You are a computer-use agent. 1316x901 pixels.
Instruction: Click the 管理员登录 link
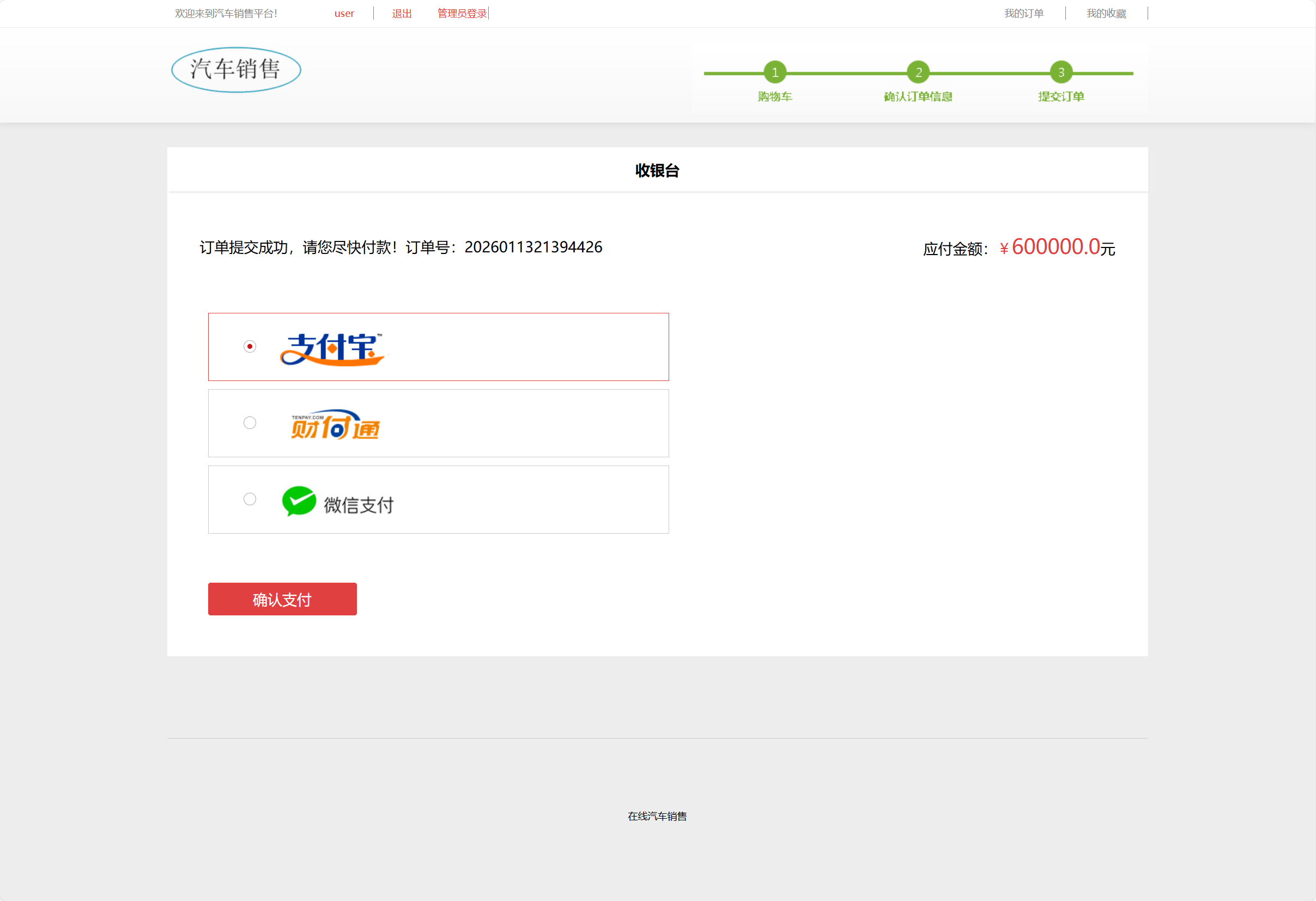tap(461, 13)
